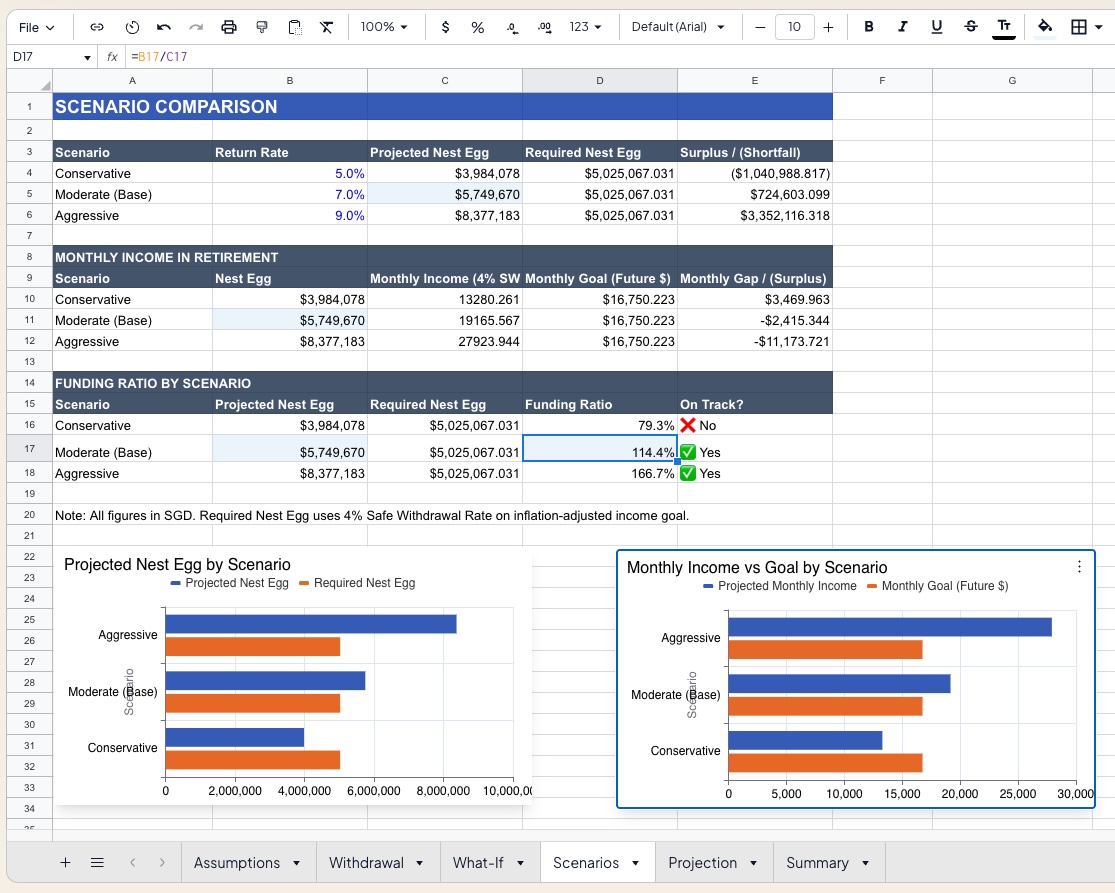Click the insert link icon

pos(97,27)
